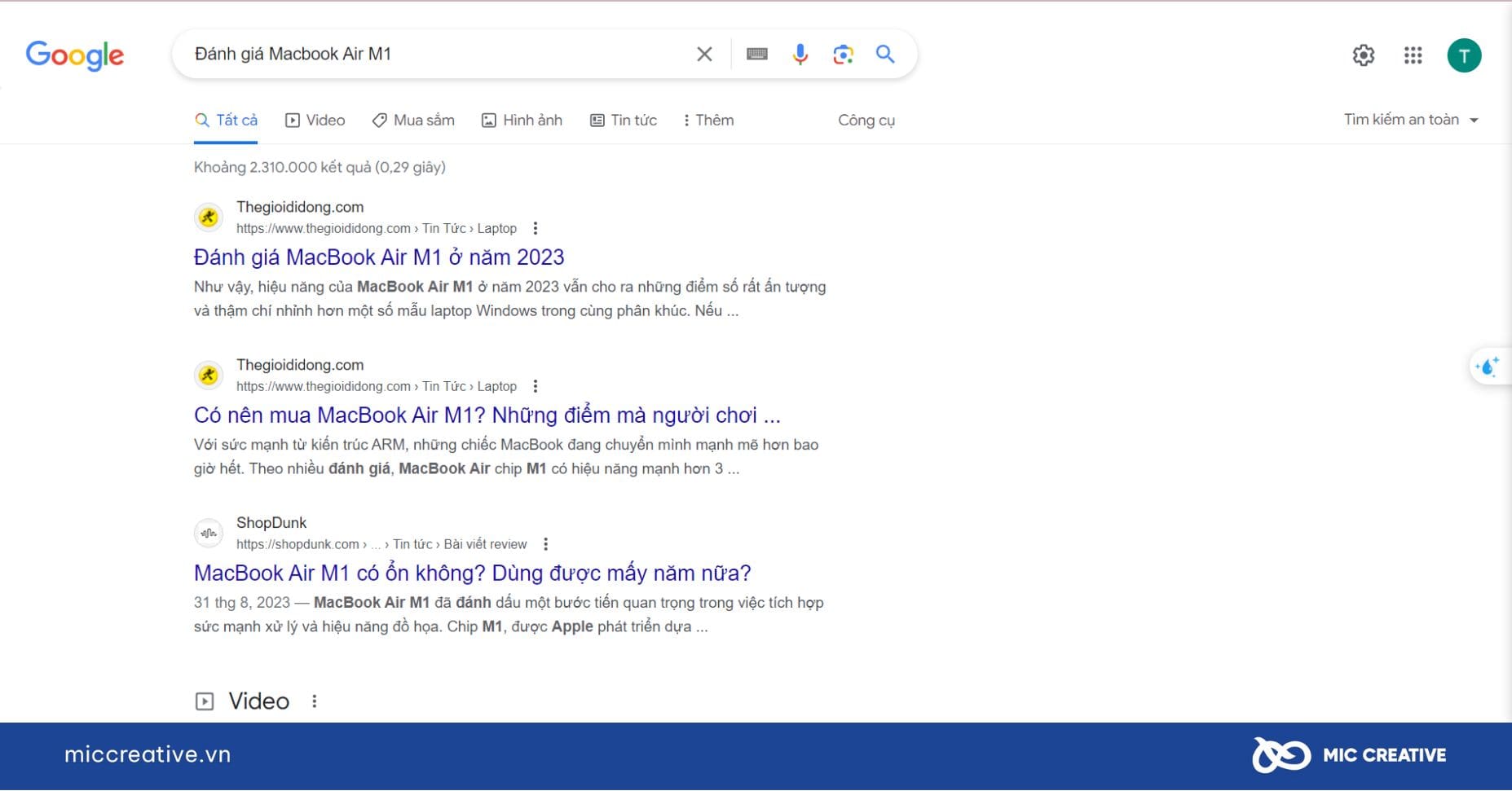Clear the search query with X icon
Screen dimensions: 1512x791
tap(704, 55)
